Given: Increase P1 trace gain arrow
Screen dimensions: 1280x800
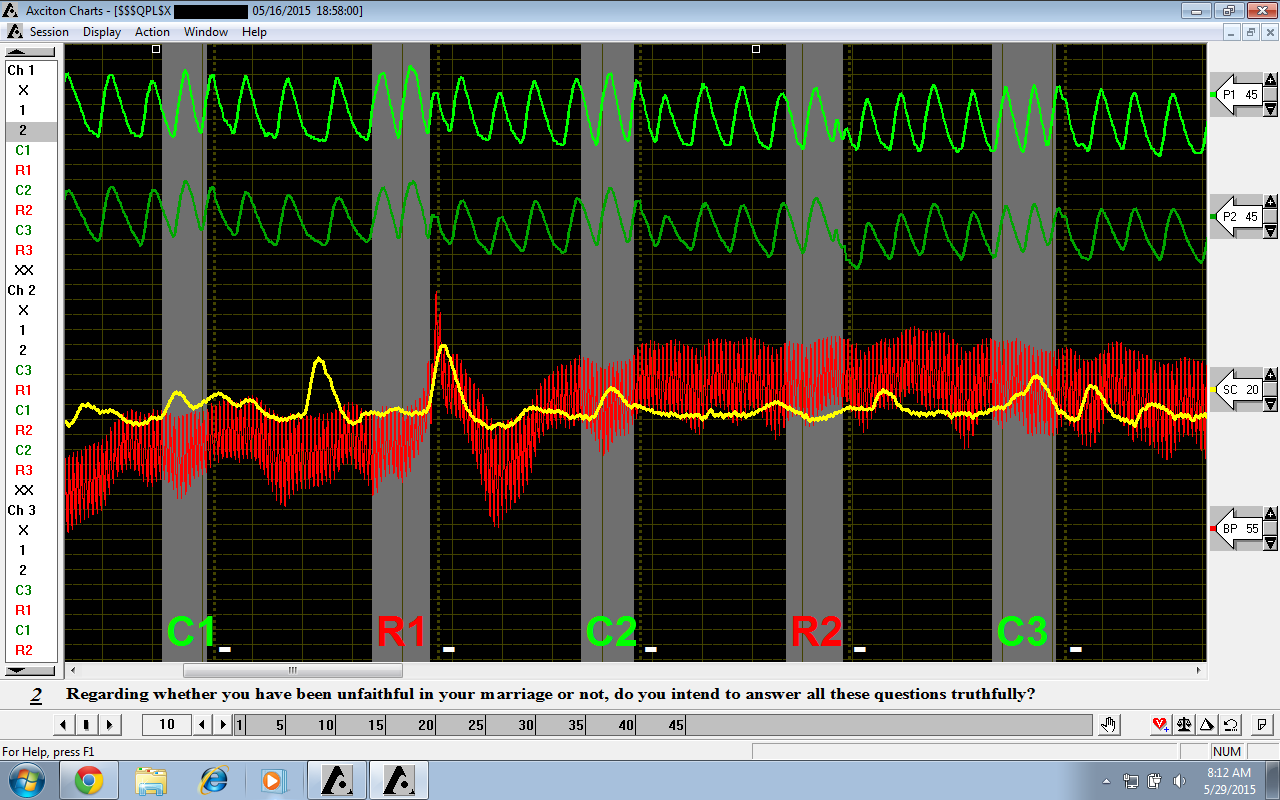Looking at the screenshot, I should pos(1271,80).
